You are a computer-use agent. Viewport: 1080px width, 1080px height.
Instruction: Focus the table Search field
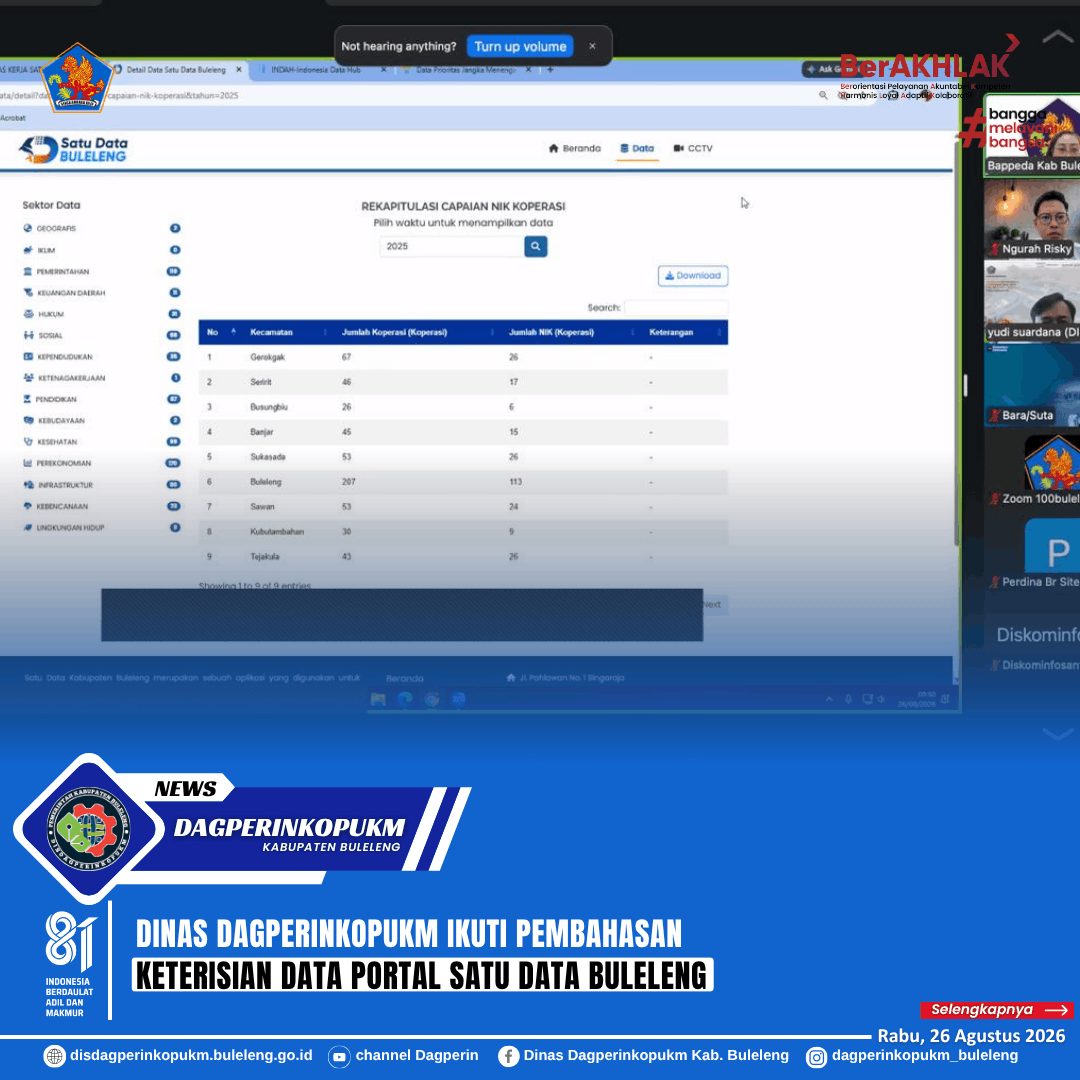tap(676, 308)
